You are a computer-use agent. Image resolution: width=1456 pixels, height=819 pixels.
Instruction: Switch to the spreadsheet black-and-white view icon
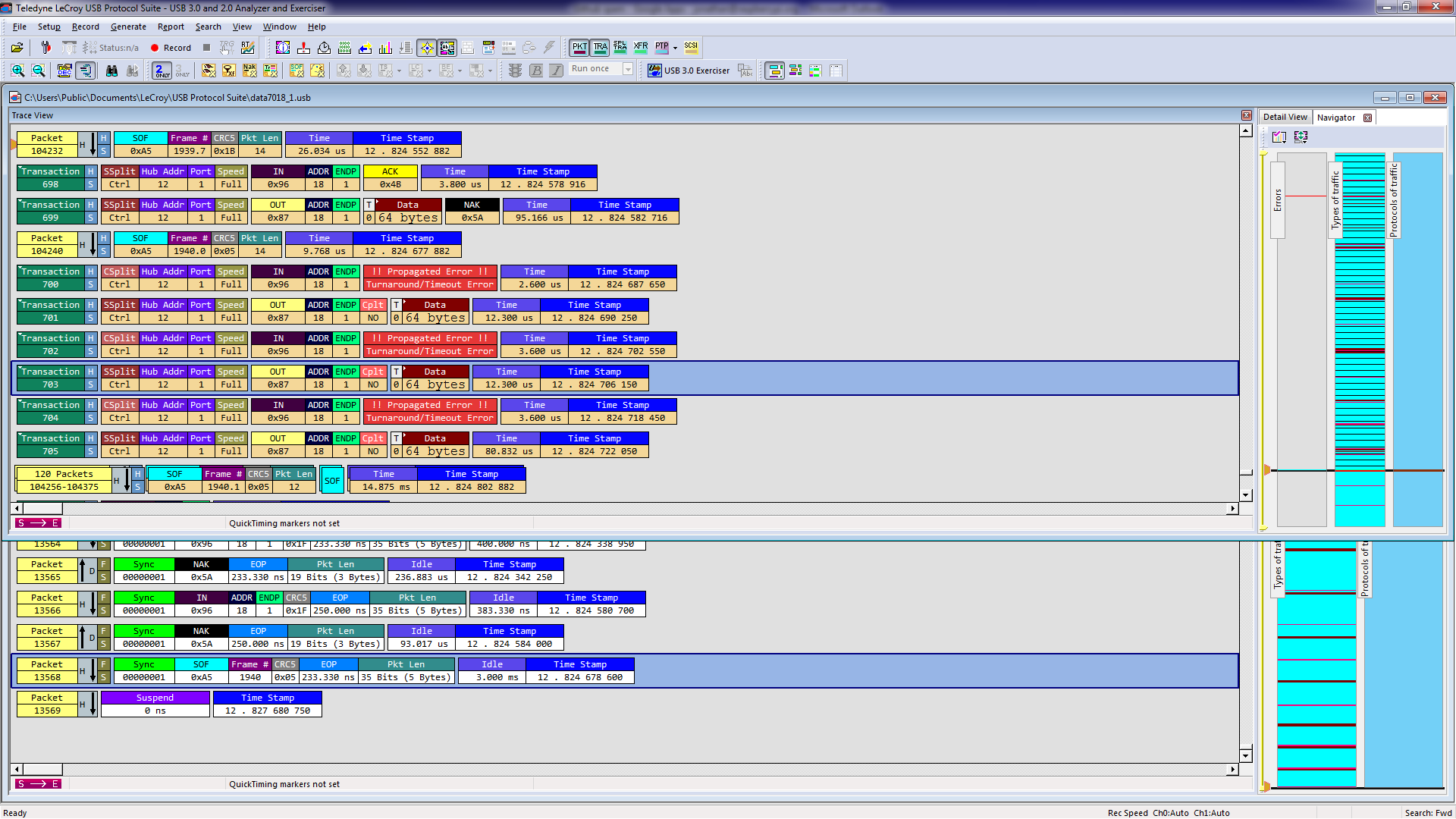836,71
